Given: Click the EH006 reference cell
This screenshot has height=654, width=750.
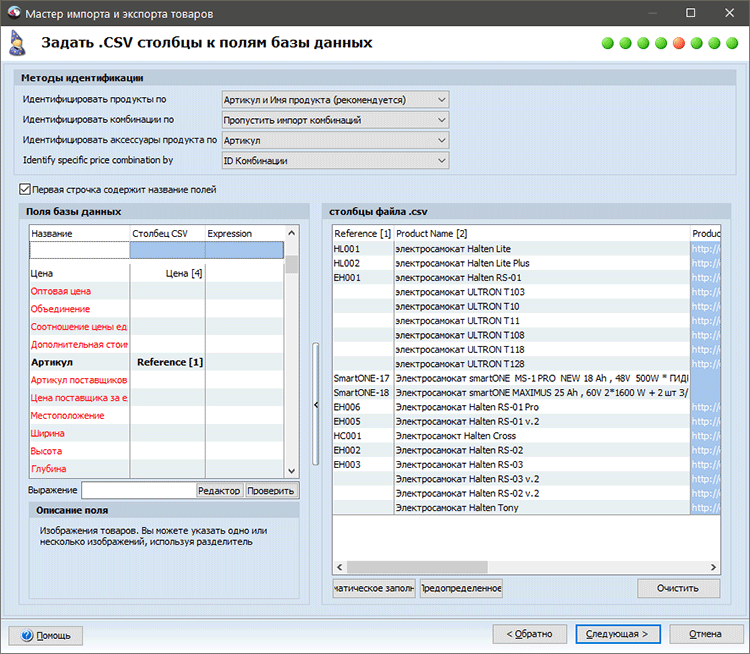Looking at the screenshot, I should [363, 407].
